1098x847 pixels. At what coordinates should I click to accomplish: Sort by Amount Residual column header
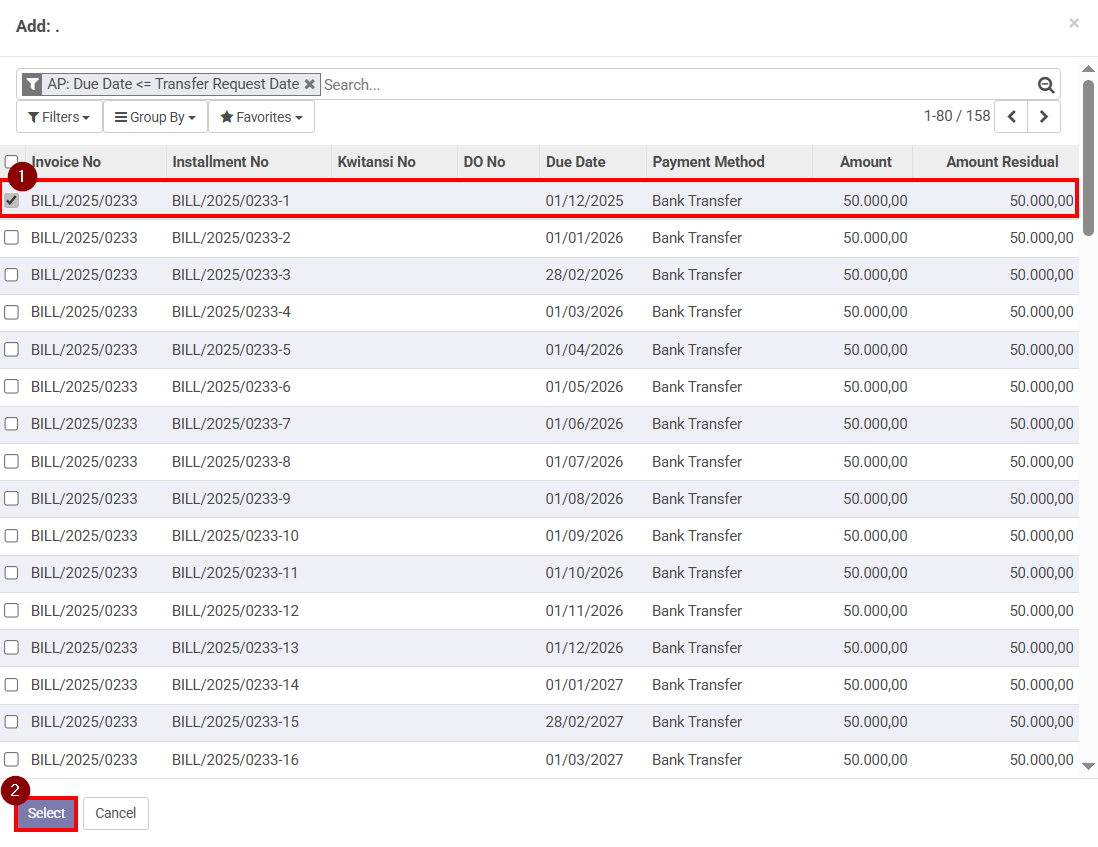pyautogui.click(x=1002, y=162)
